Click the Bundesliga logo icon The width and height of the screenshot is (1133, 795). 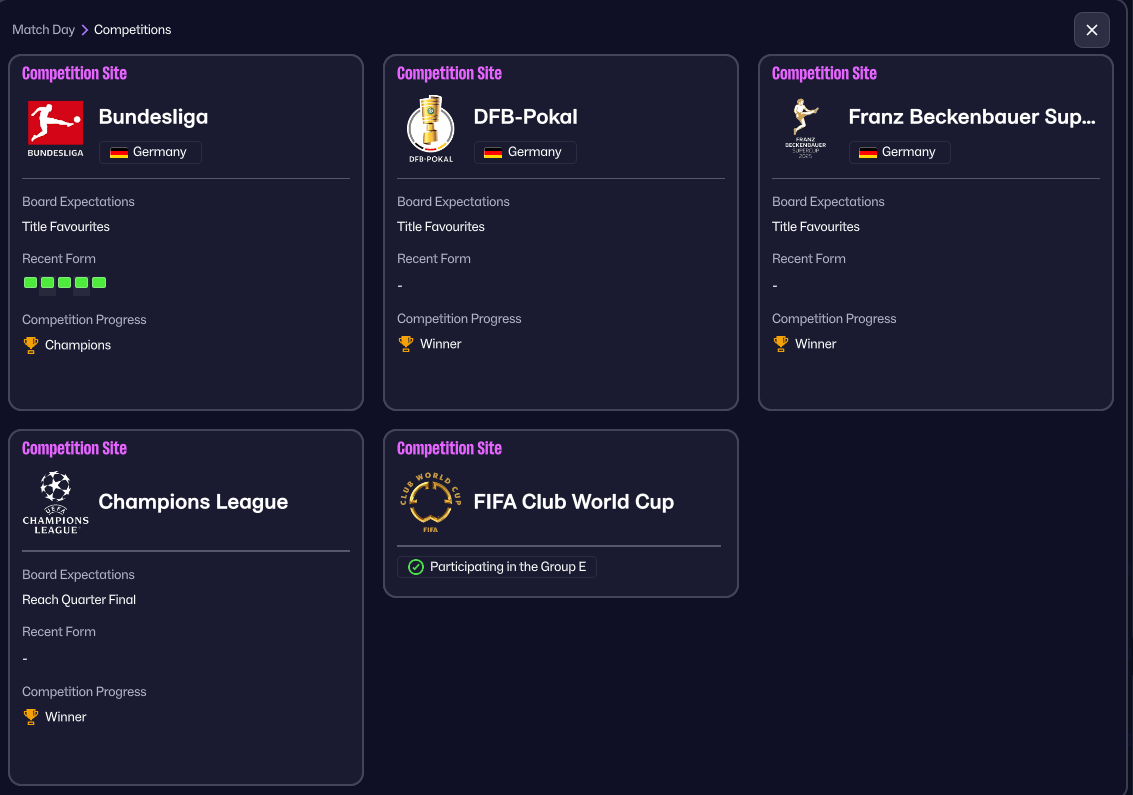(x=55, y=129)
